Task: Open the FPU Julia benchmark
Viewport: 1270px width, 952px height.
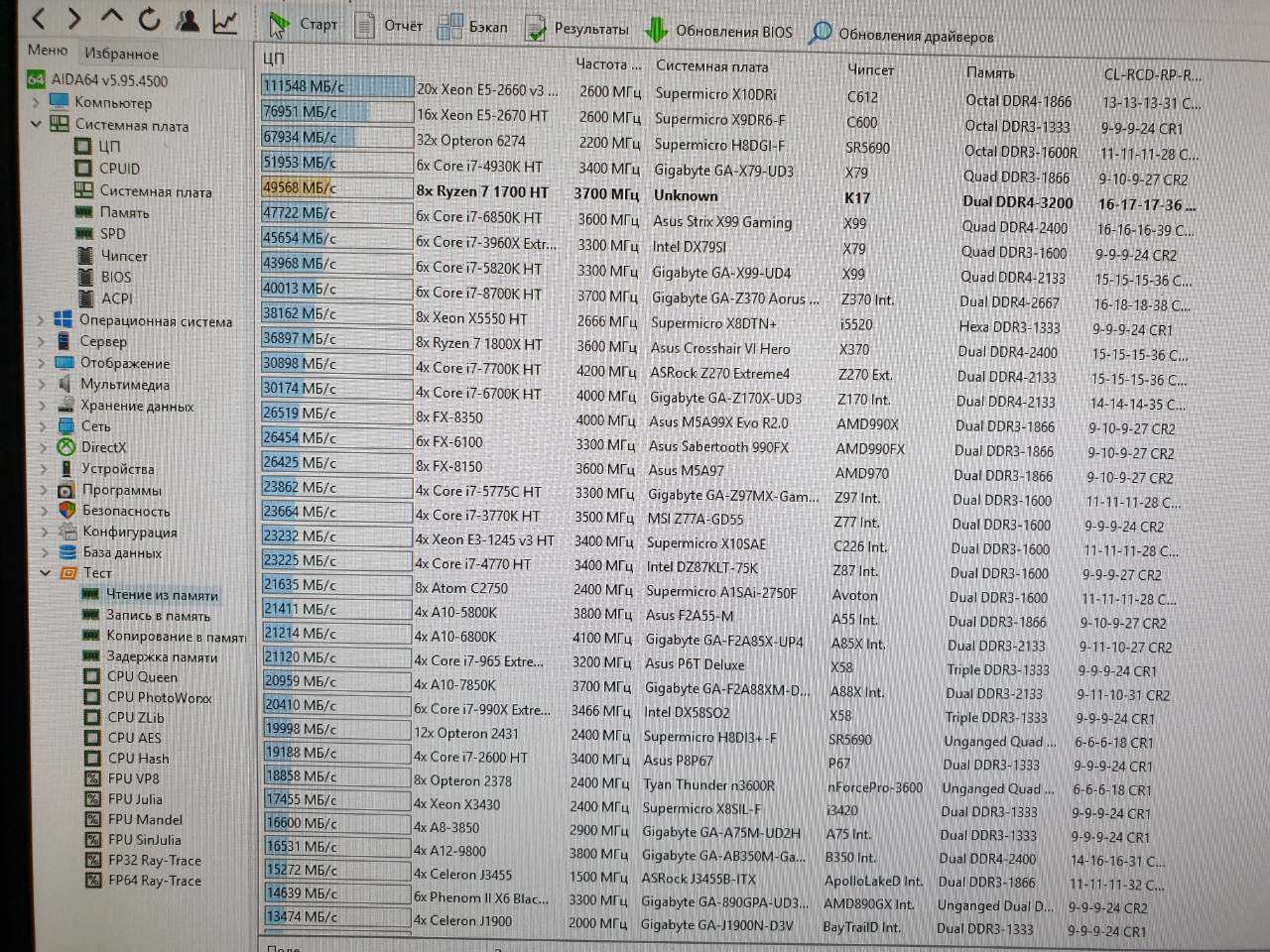Action: tap(124, 799)
